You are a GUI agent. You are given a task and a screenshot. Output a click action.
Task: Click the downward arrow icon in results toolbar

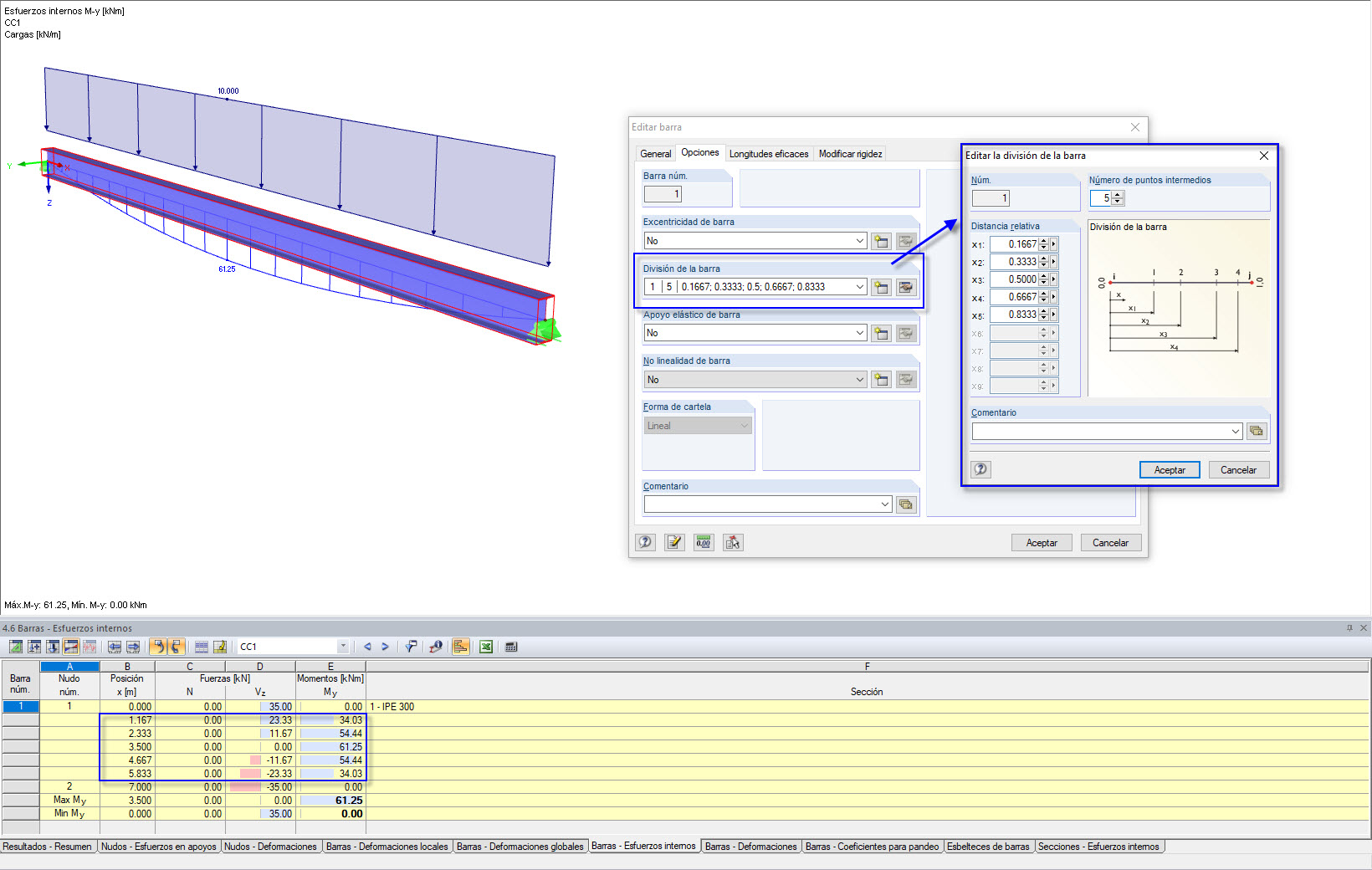(x=53, y=647)
